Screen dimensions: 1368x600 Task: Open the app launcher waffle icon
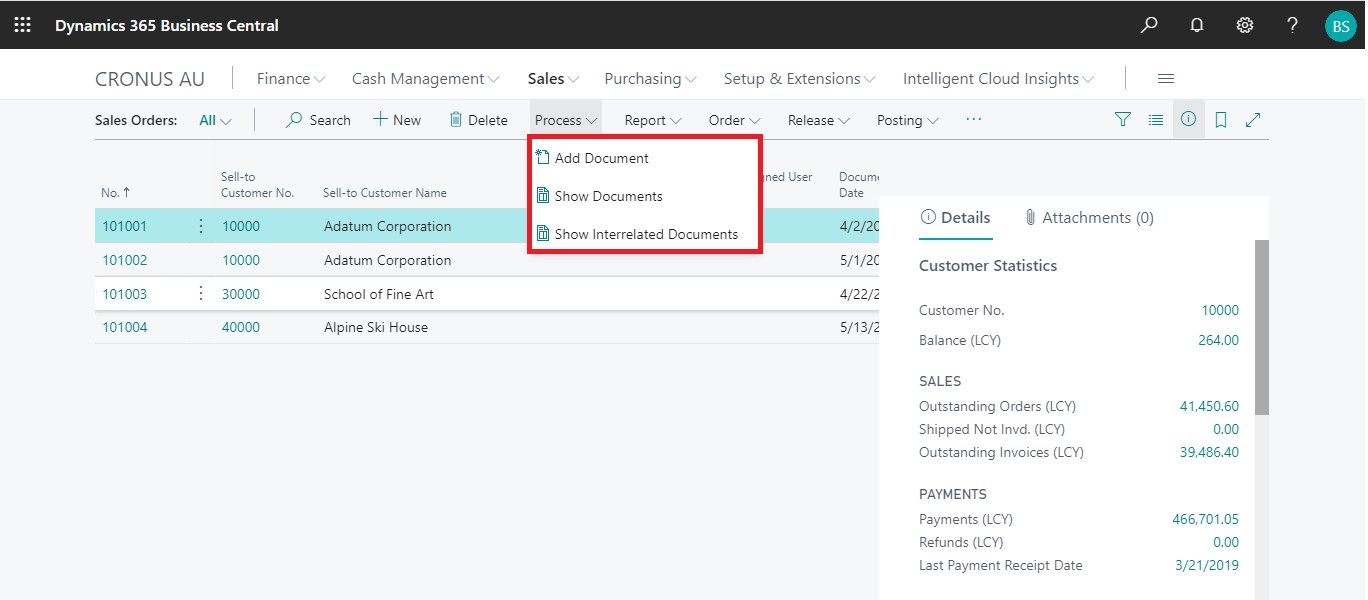pos(22,25)
